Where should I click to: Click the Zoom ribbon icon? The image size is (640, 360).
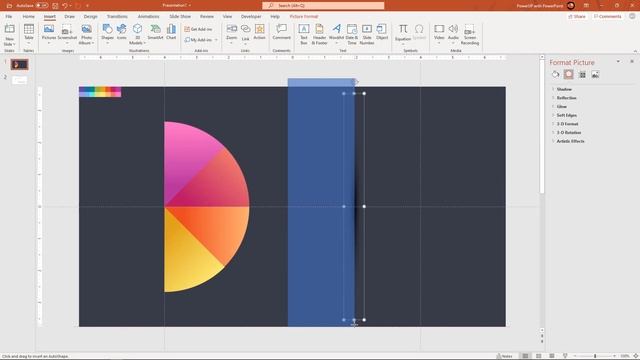tap(231, 29)
